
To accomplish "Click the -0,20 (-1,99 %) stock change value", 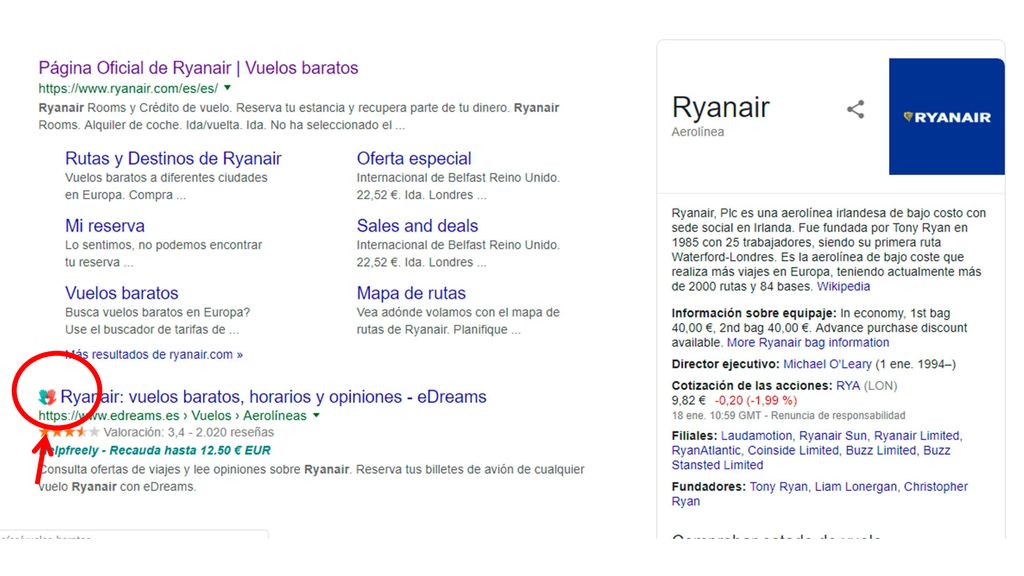I will [x=756, y=400].
